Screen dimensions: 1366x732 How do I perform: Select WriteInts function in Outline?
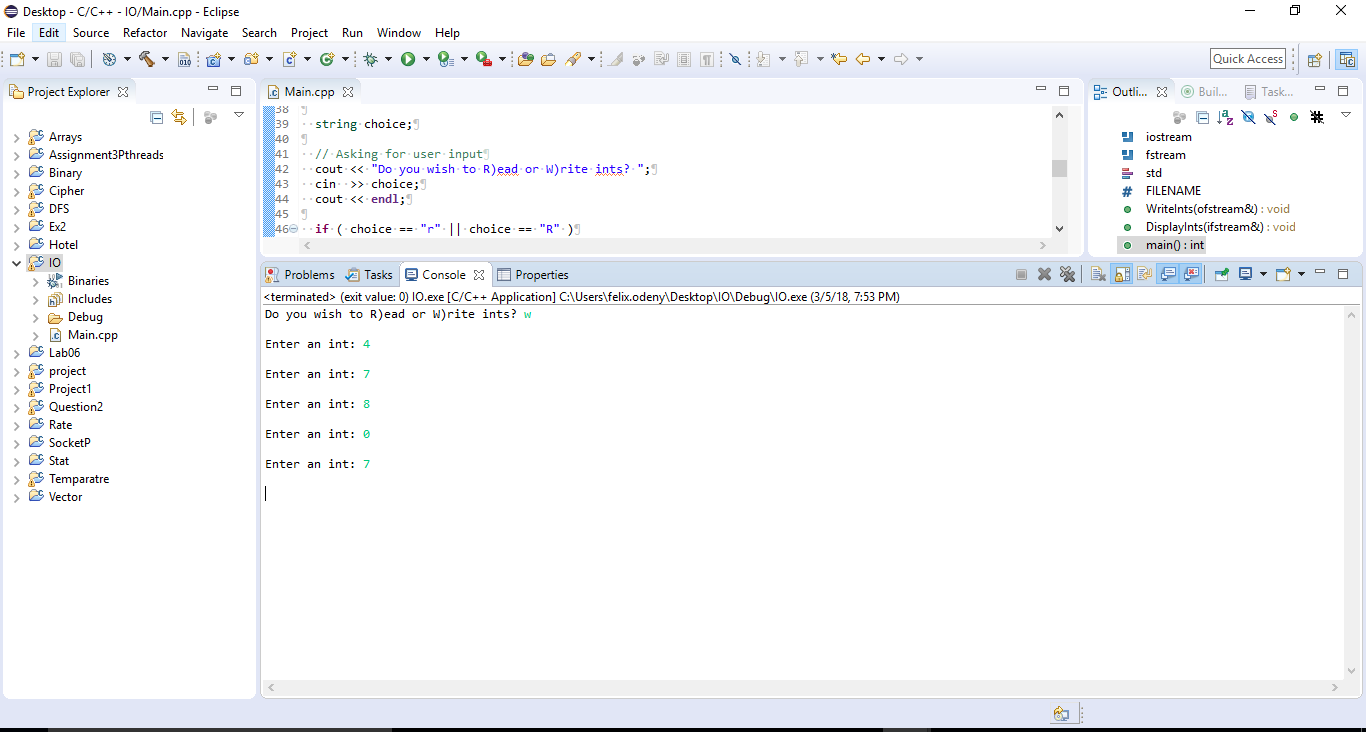pyautogui.click(x=1201, y=209)
